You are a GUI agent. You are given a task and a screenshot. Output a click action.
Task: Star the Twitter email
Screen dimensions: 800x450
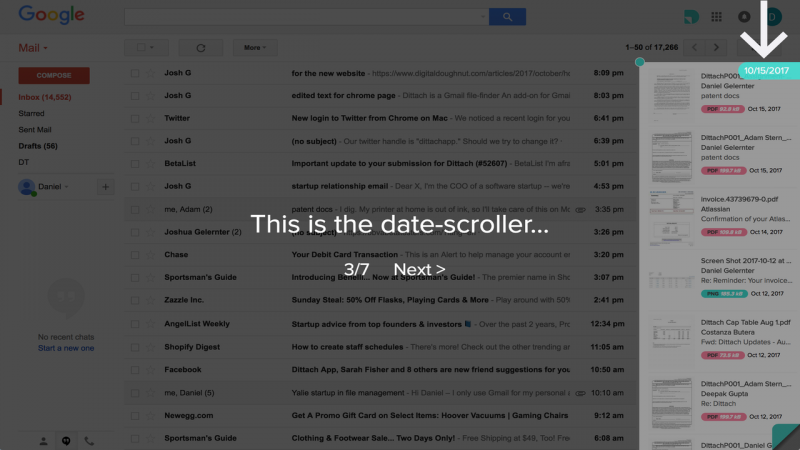pyautogui.click(x=151, y=118)
